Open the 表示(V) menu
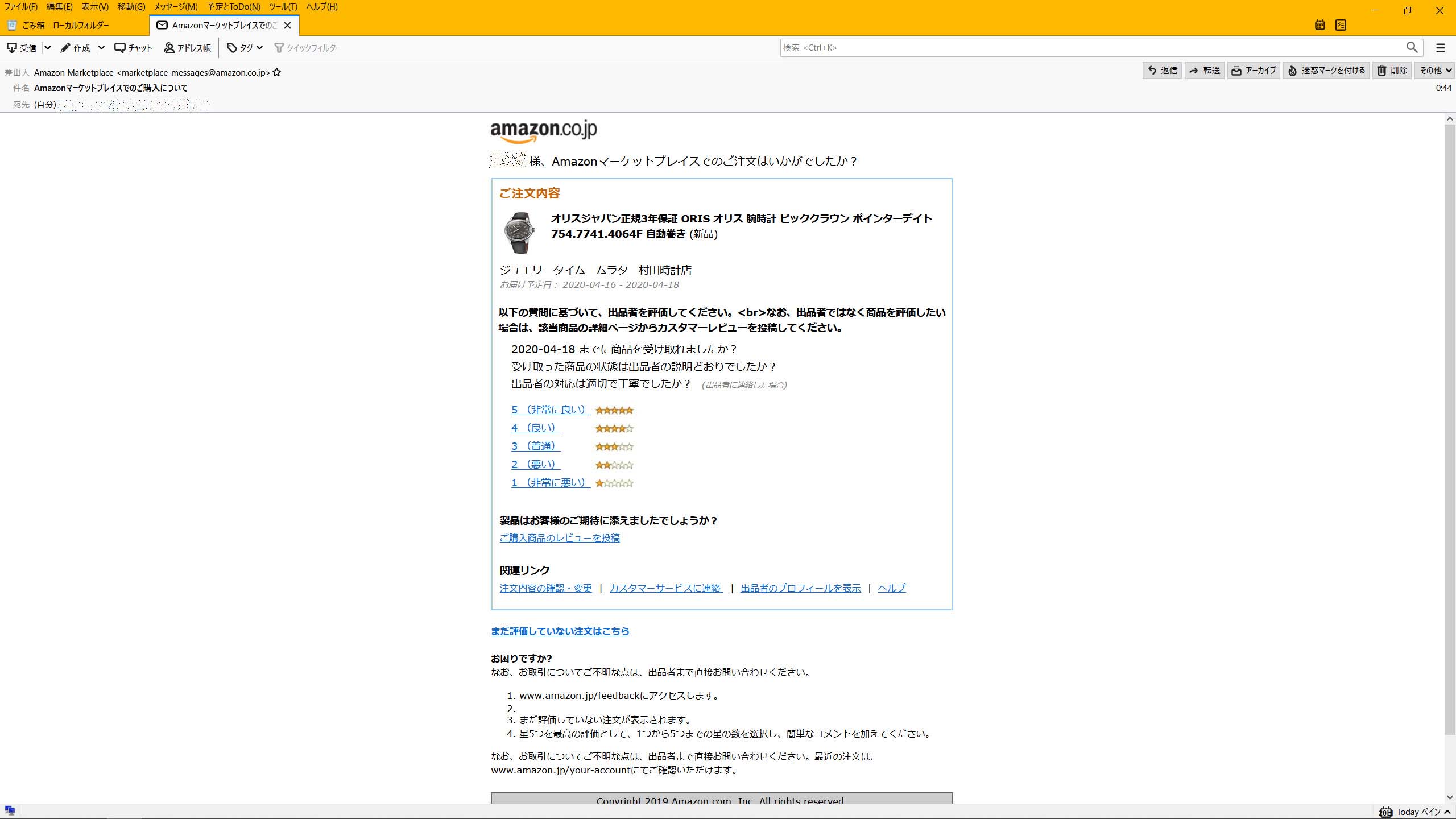The width and height of the screenshot is (1456, 819). (x=94, y=7)
